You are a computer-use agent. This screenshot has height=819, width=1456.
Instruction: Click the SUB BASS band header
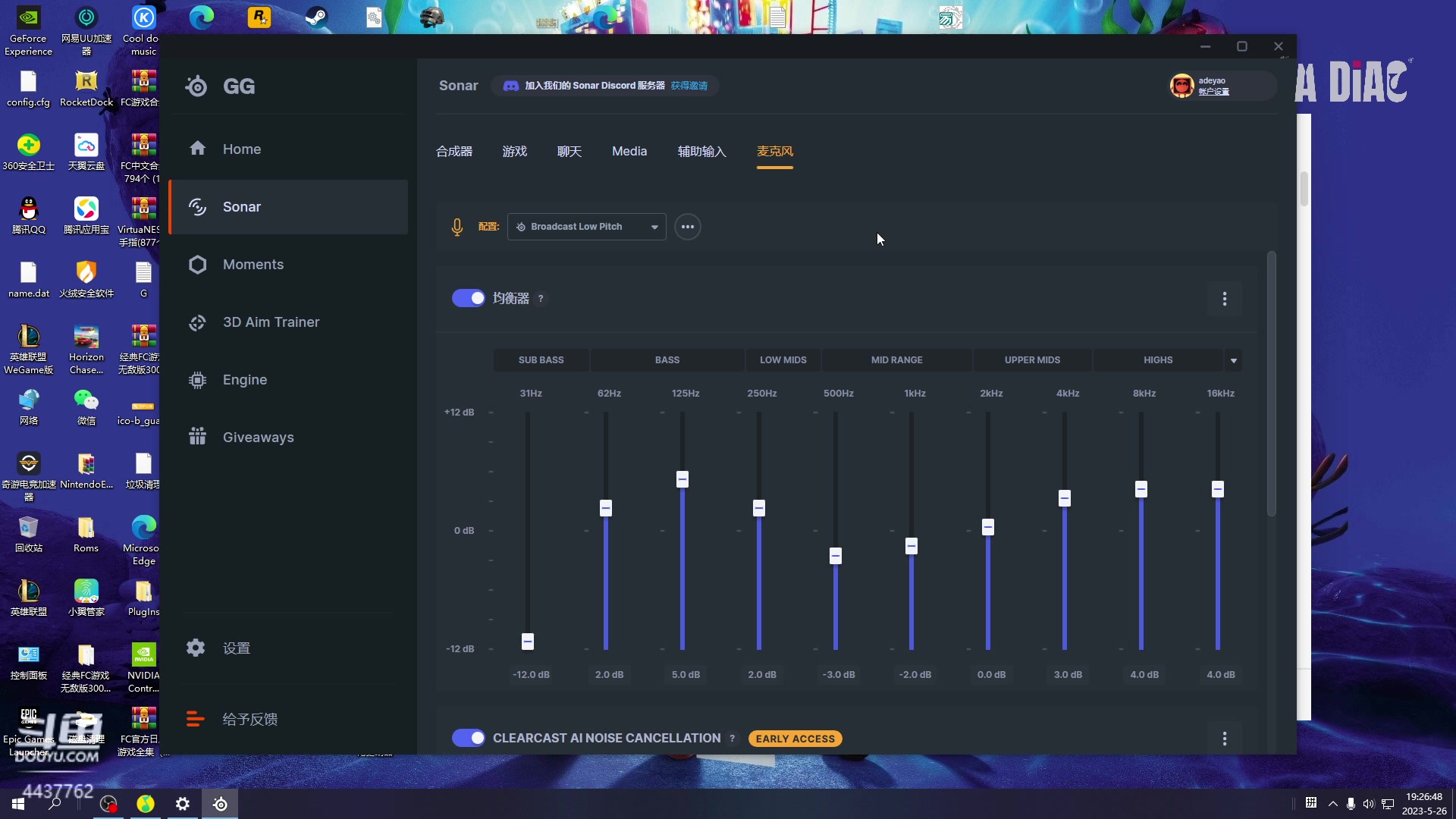point(541,360)
